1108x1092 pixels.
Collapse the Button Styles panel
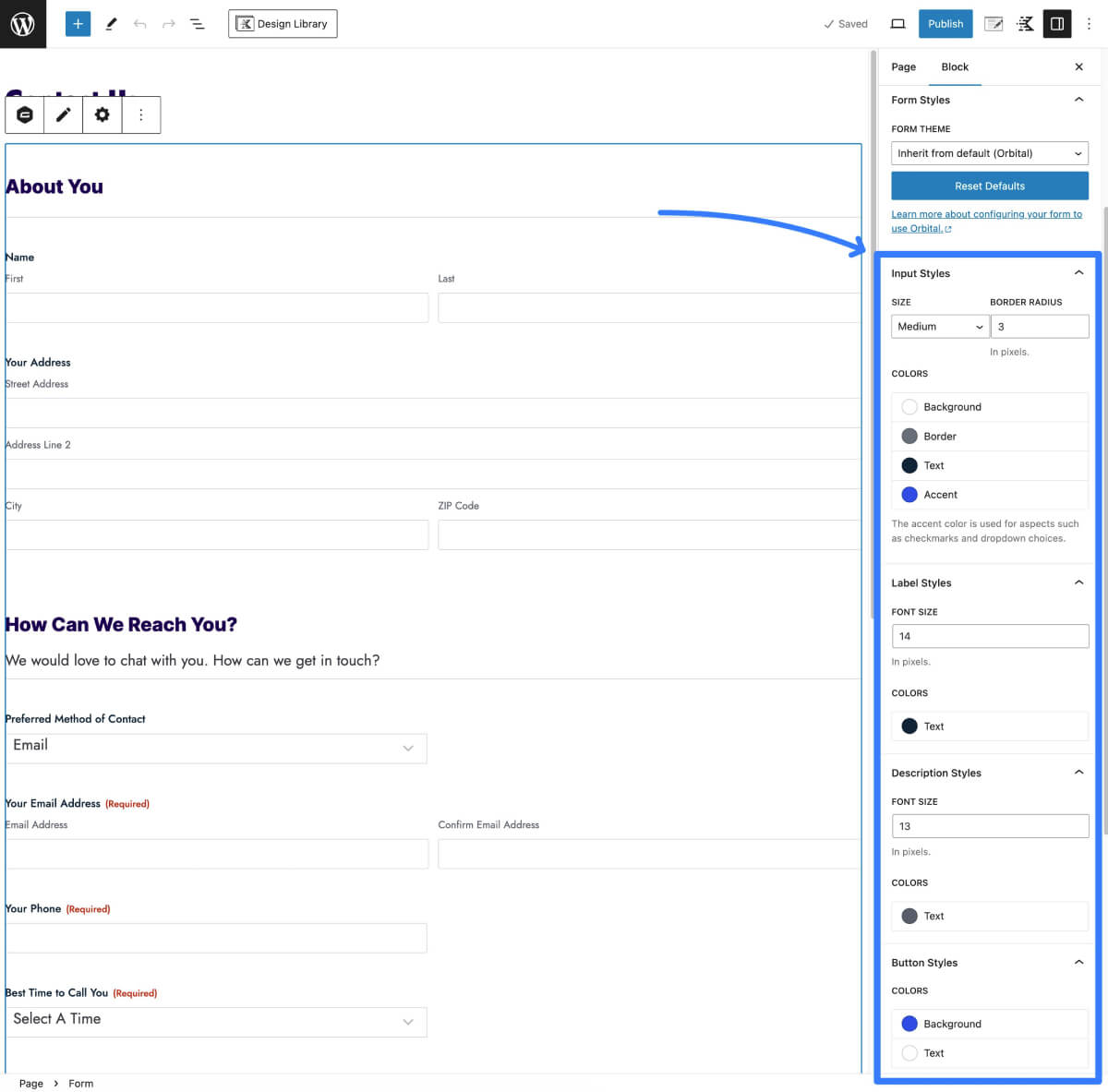(990, 963)
